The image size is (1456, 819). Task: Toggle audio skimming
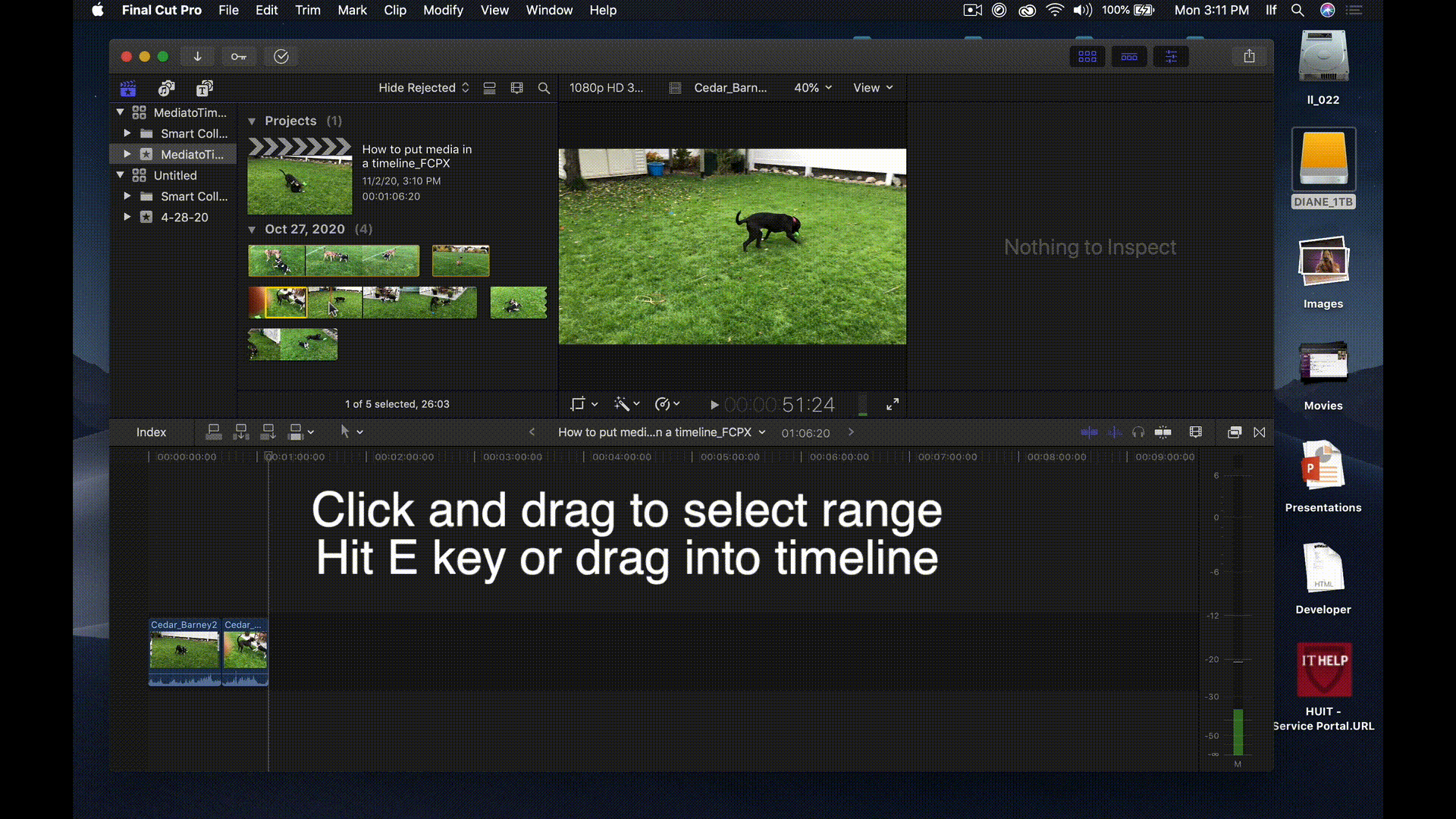[x=1114, y=432]
